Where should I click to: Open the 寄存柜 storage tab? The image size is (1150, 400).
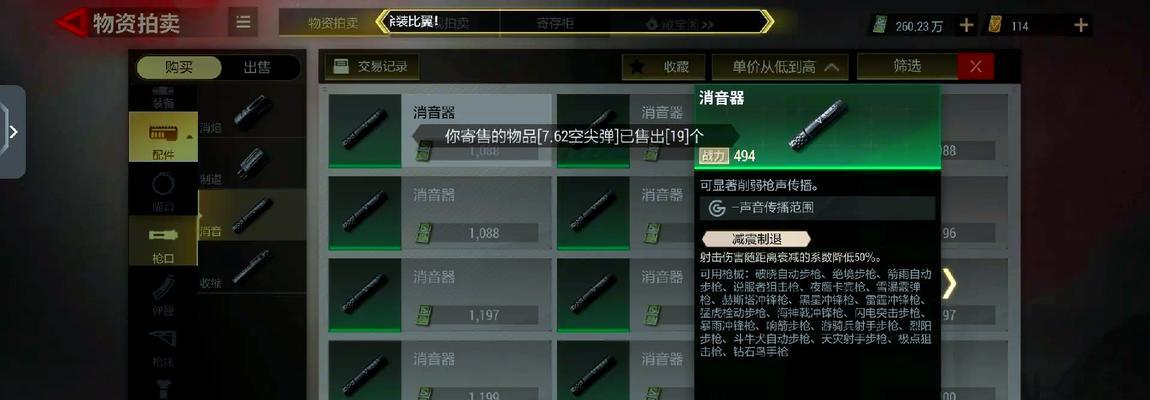555,23
